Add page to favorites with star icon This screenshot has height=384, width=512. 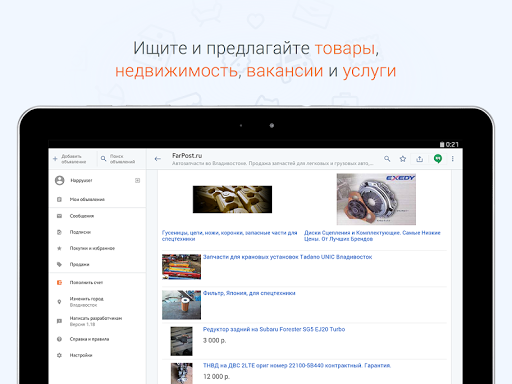(403, 159)
